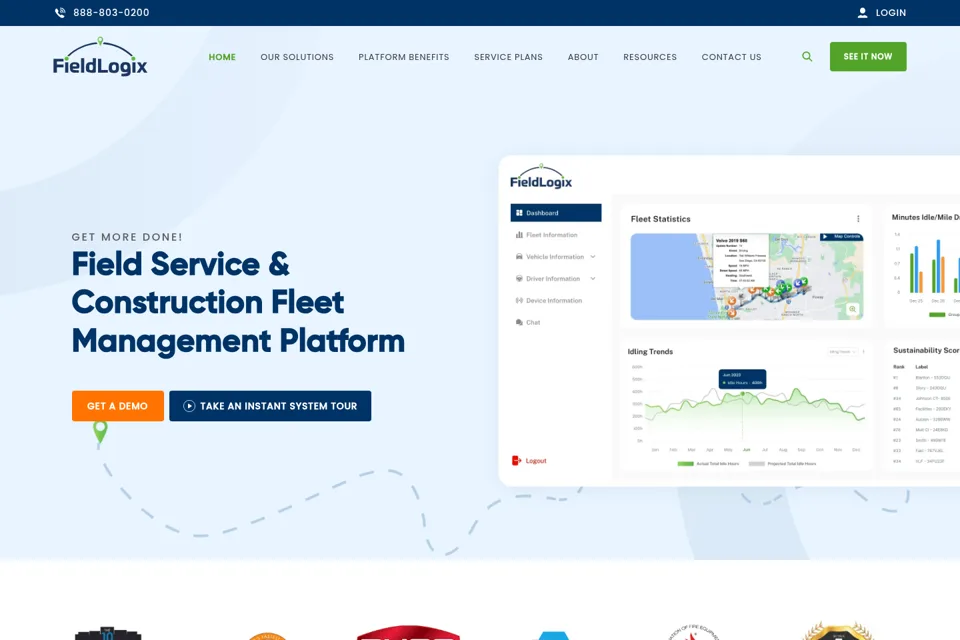Open the Idling Trends filter dropdown

pyautogui.click(x=842, y=352)
